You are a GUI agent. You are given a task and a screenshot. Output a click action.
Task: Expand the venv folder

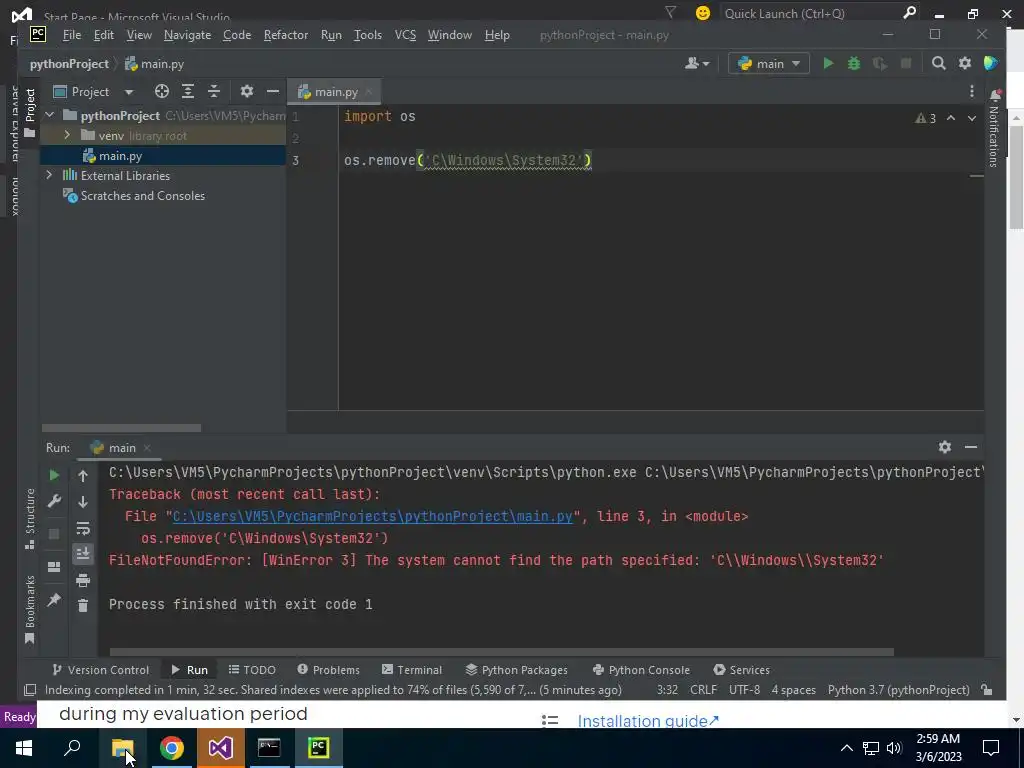[67, 135]
